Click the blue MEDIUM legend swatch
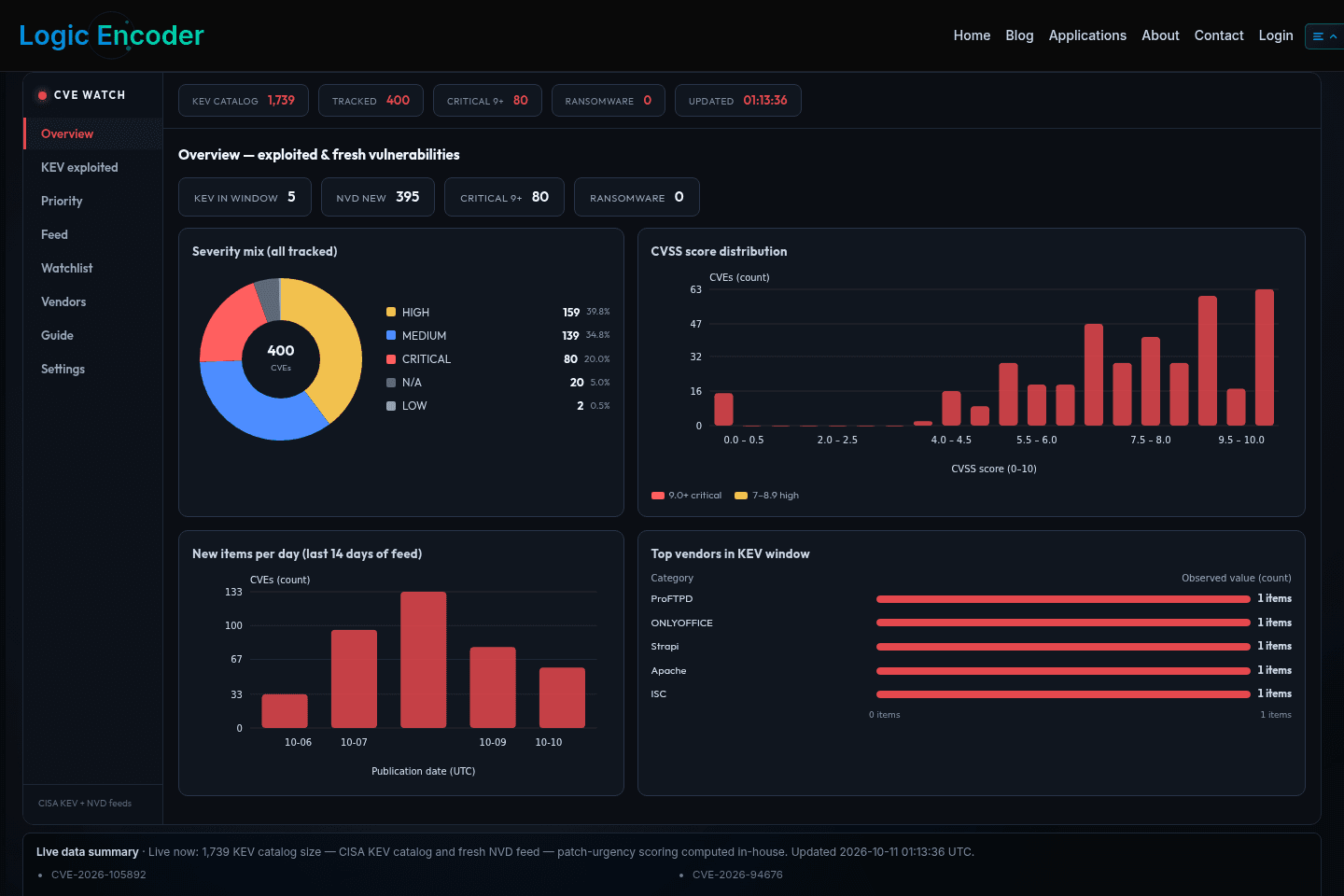1344x896 pixels. point(391,335)
